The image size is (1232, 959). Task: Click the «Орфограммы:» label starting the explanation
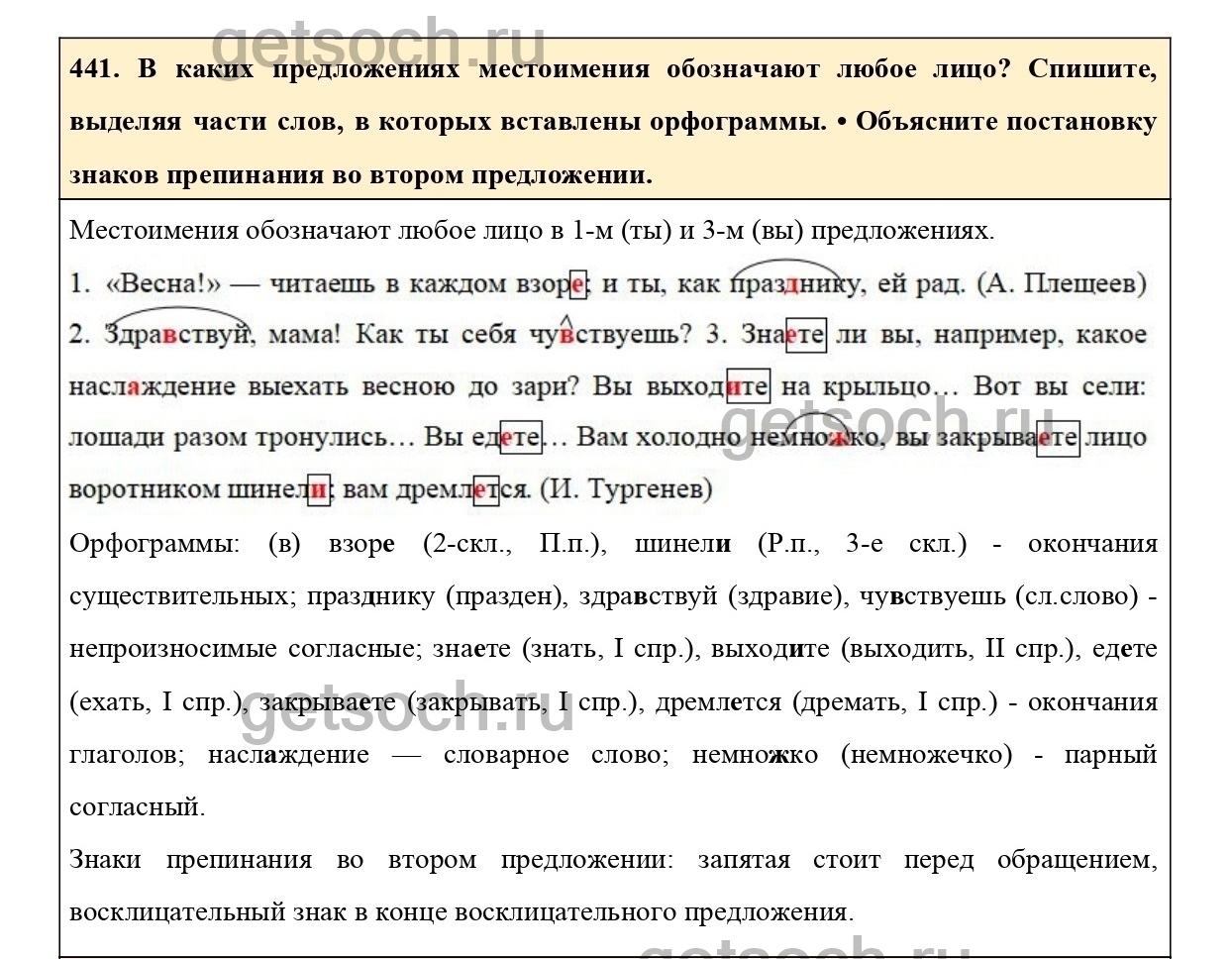(154, 544)
